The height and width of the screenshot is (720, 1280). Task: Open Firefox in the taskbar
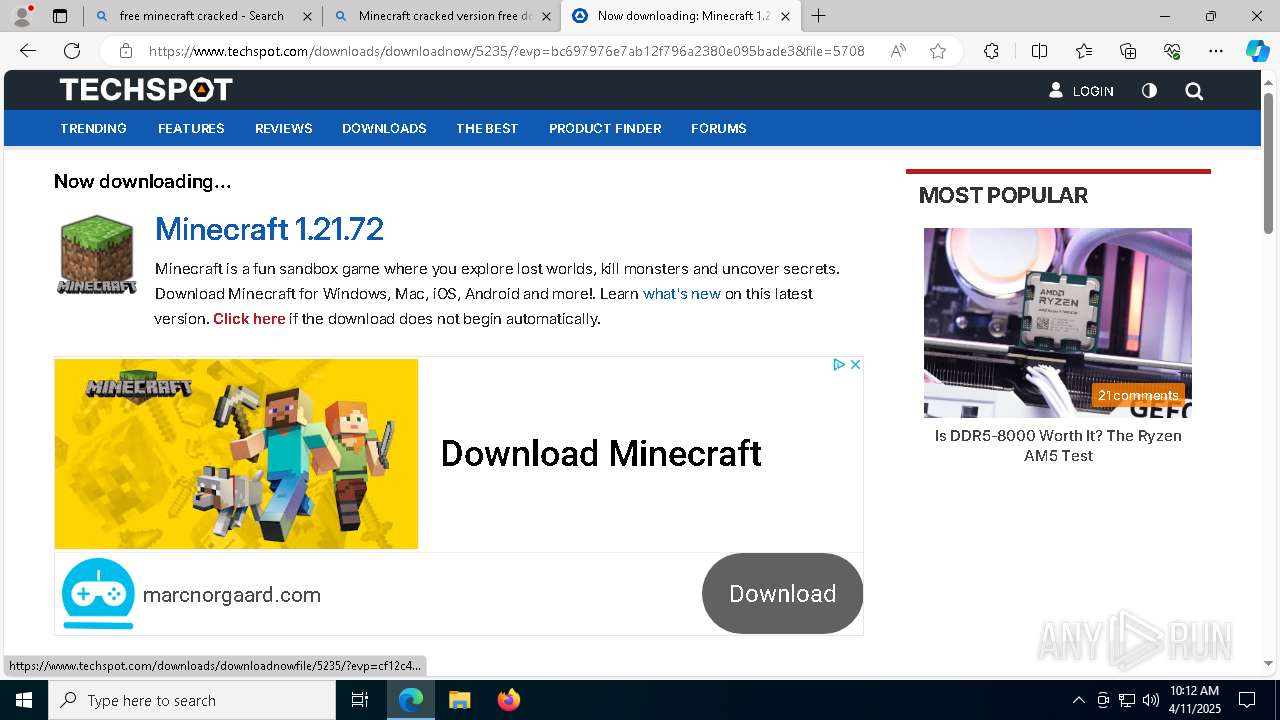[x=508, y=700]
